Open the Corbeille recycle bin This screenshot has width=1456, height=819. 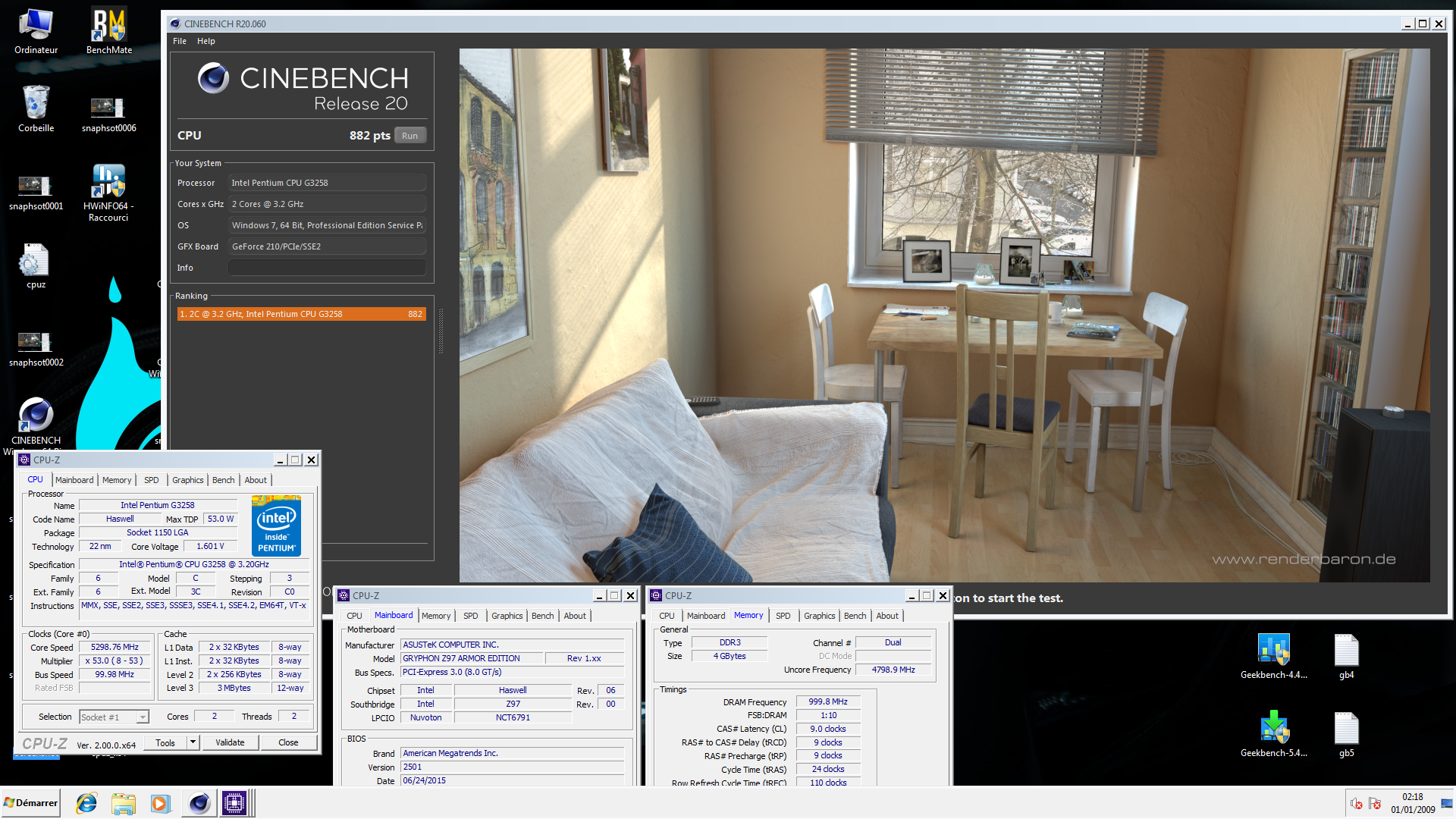[x=36, y=109]
